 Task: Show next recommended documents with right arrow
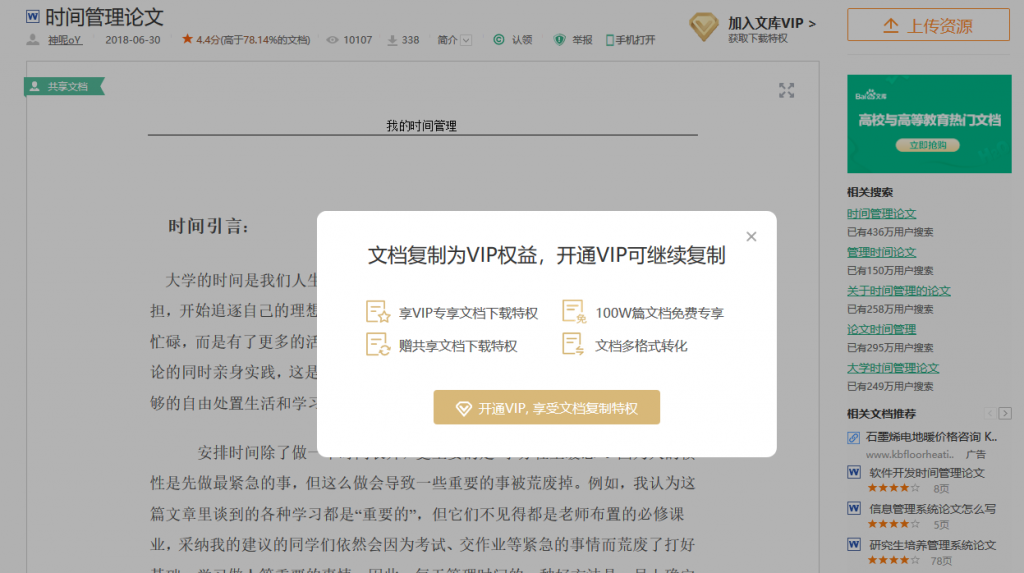[1004, 413]
